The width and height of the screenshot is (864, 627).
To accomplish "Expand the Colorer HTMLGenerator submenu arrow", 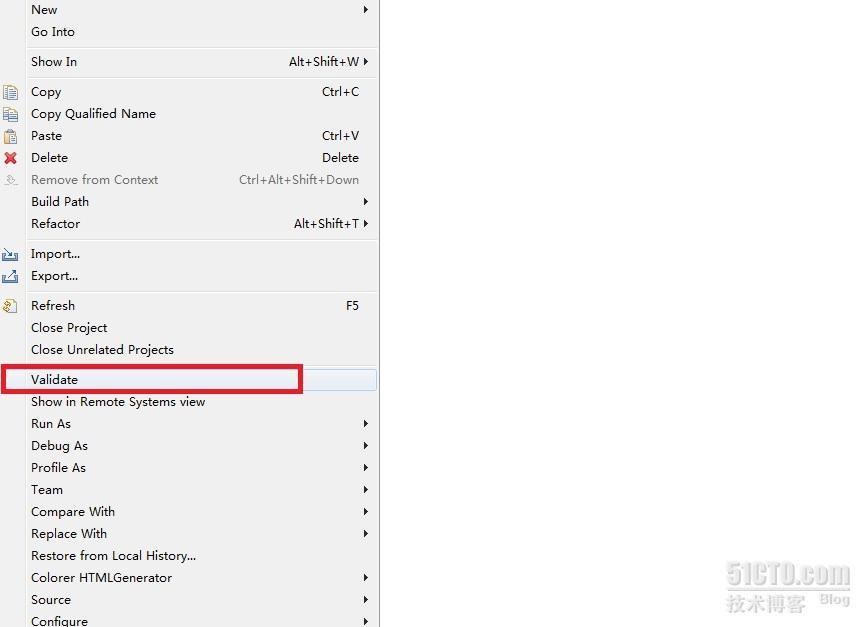I will [x=365, y=577].
